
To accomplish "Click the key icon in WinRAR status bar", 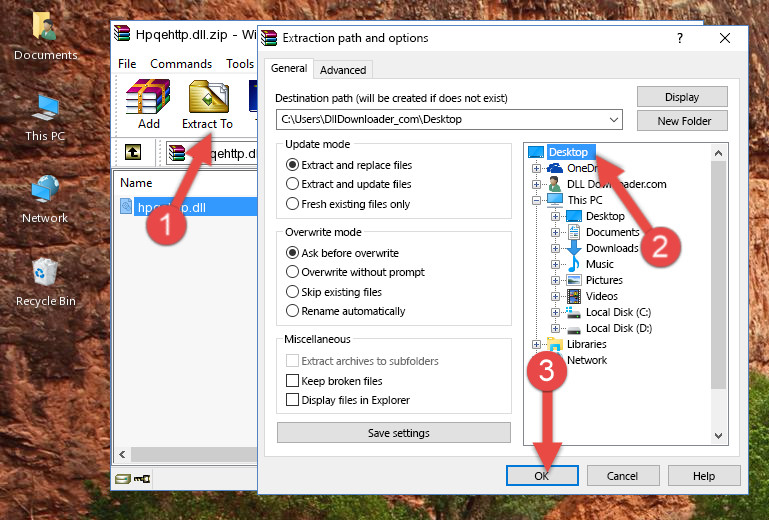I will pos(142,478).
